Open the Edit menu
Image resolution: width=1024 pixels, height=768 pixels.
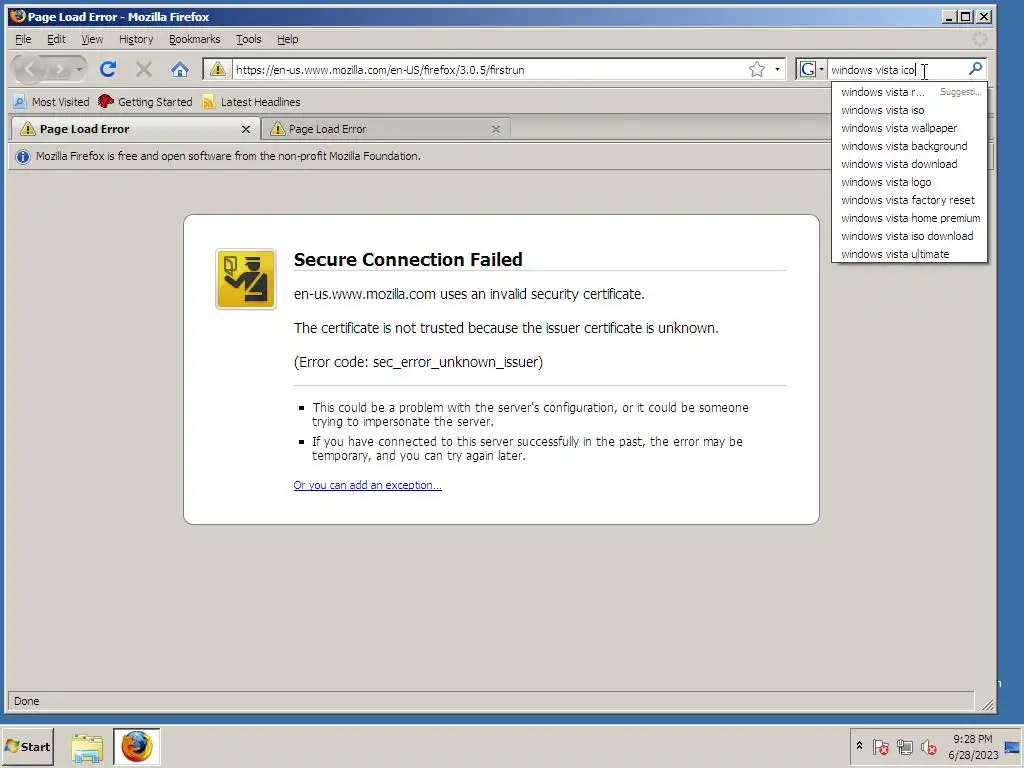click(x=56, y=39)
